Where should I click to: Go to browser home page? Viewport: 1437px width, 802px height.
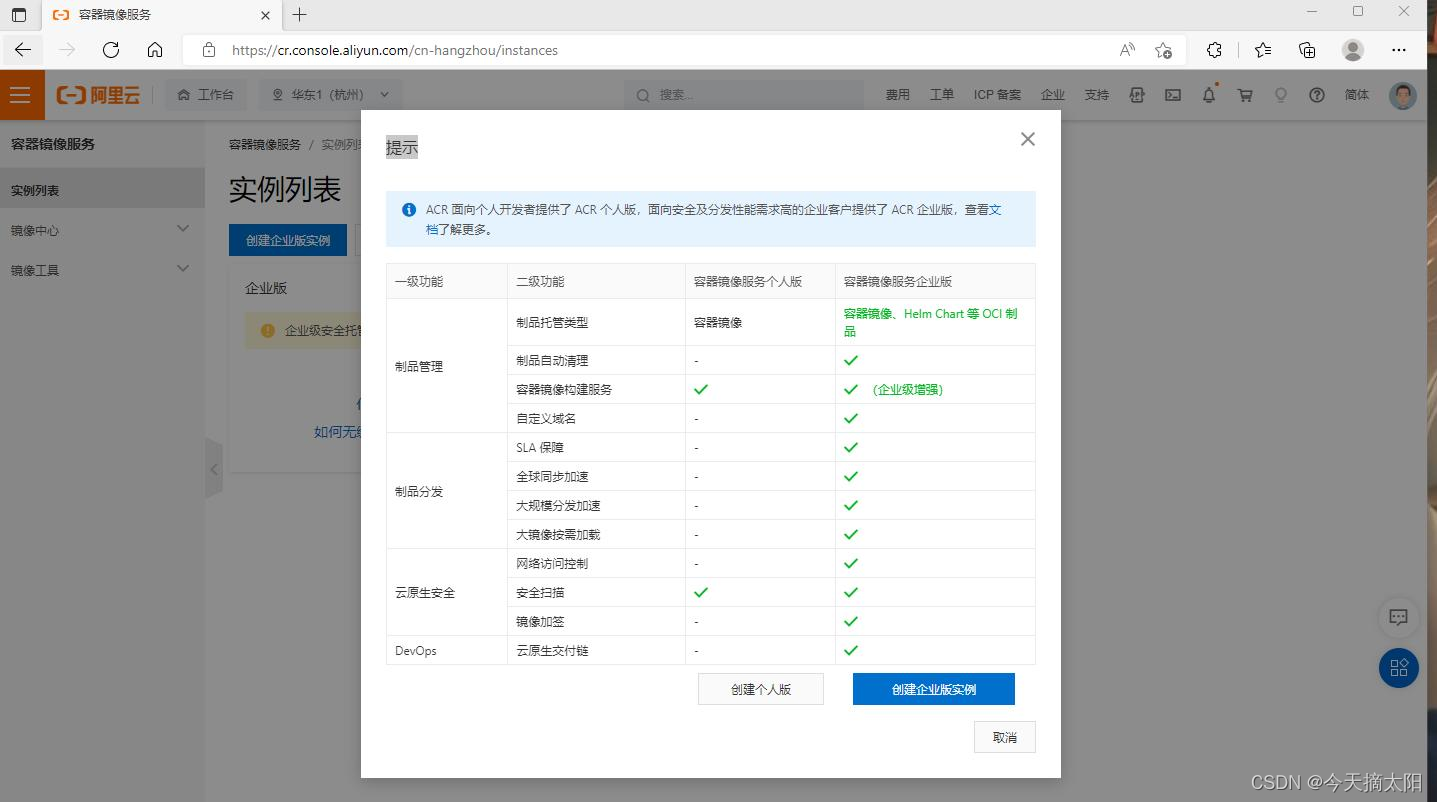tap(155, 50)
